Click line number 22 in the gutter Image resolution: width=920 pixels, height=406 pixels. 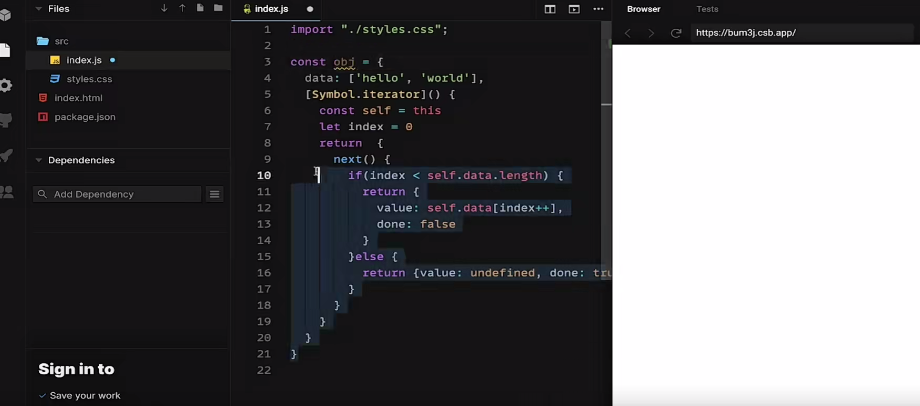pyautogui.click(x=264, y=370)
